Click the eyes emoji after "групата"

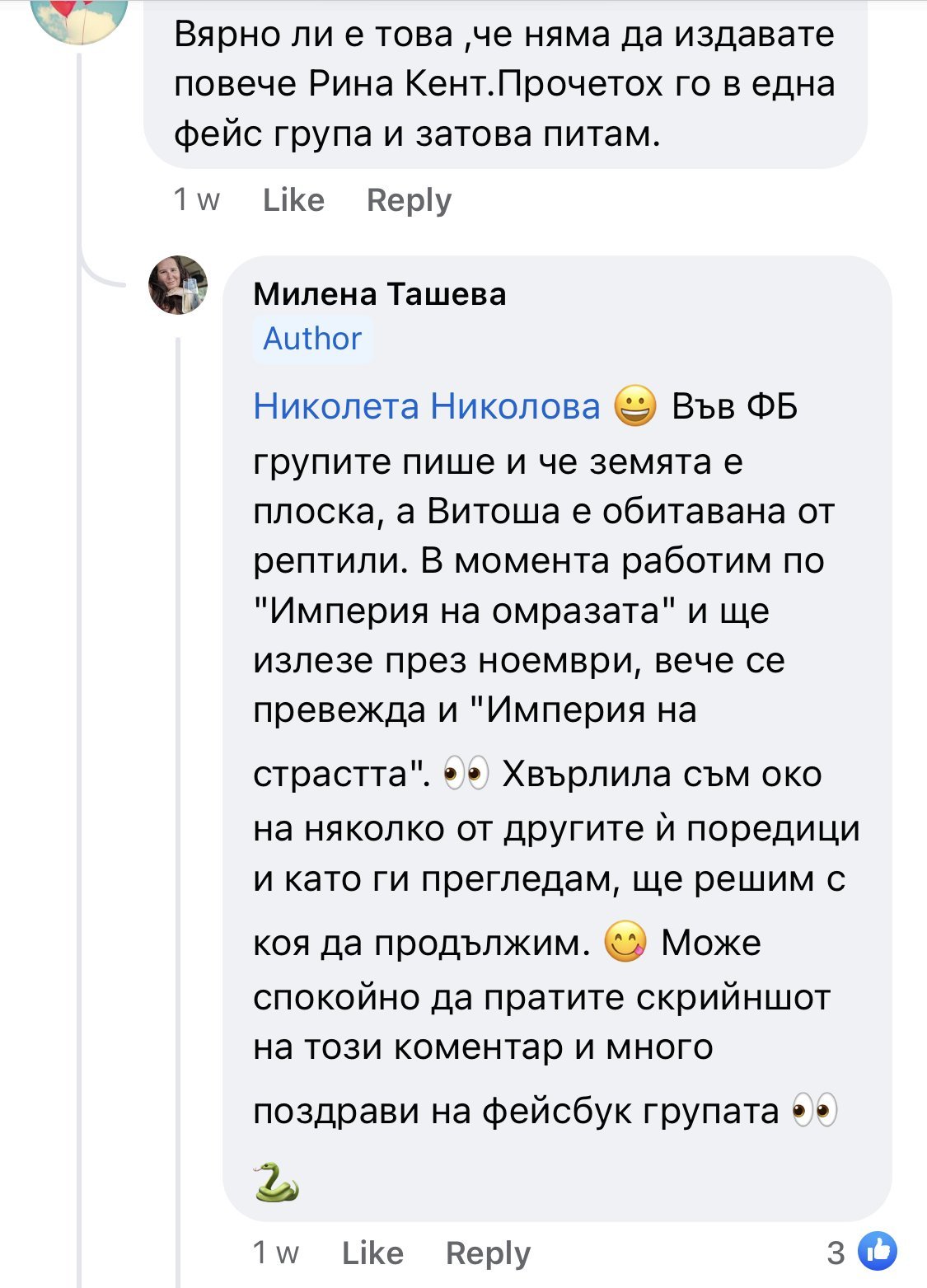[814, 1110]
